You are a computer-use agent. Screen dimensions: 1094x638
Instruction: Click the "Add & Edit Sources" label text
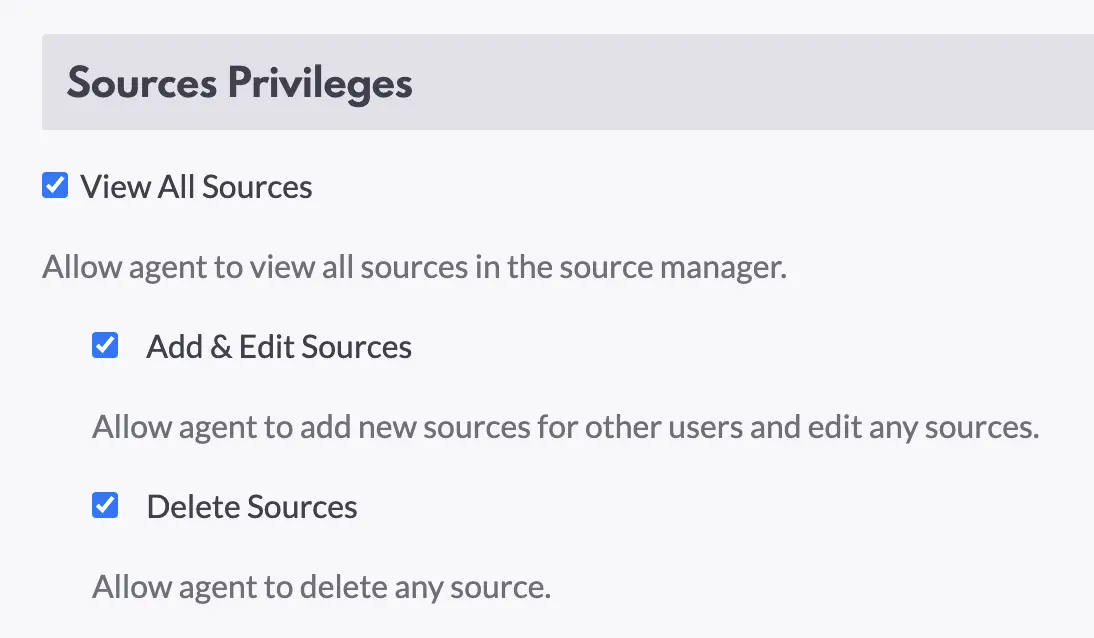(279, 347)
